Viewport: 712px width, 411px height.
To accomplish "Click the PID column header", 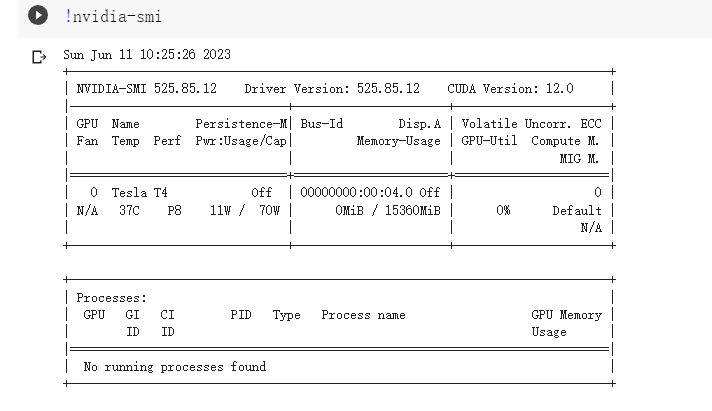I will tap(240, 315).
